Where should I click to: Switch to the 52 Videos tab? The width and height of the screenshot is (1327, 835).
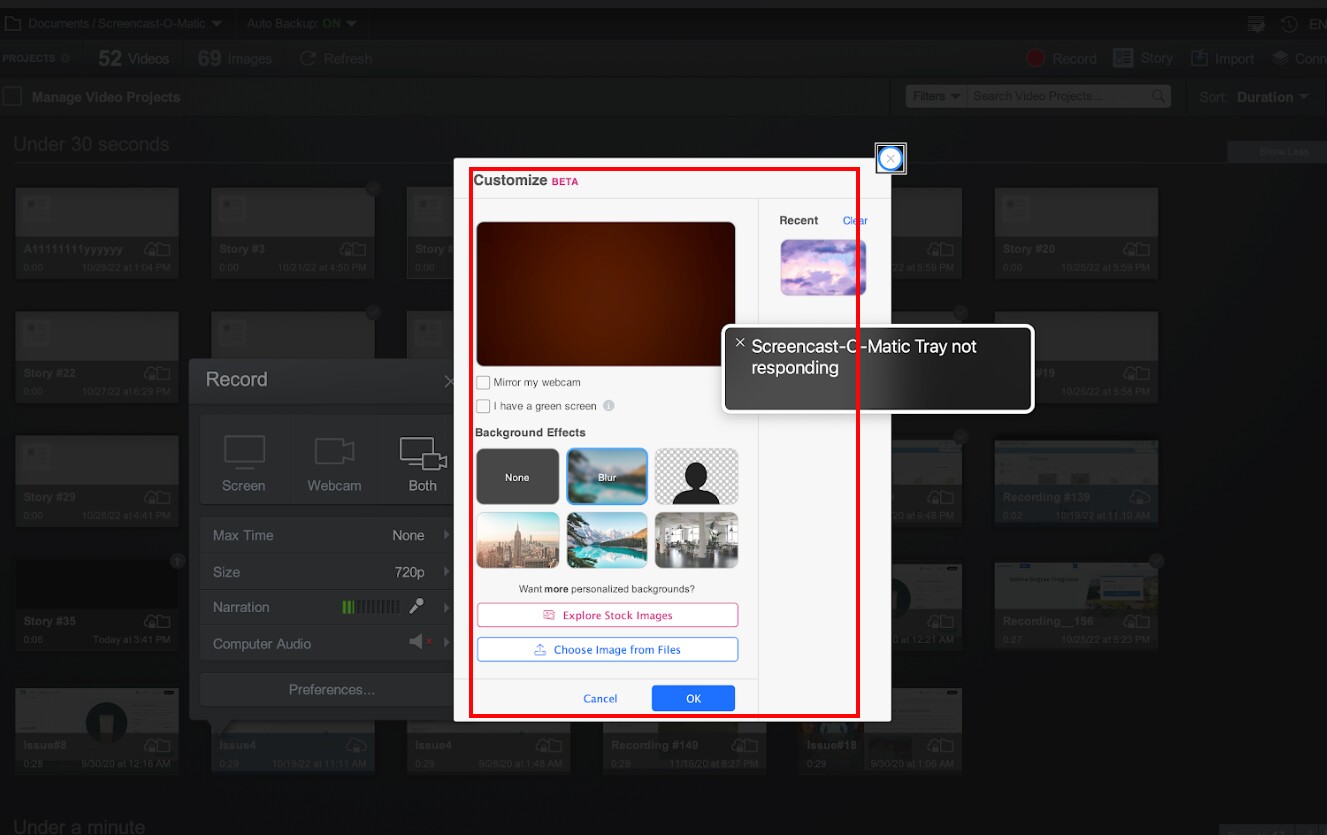[133, 59]
